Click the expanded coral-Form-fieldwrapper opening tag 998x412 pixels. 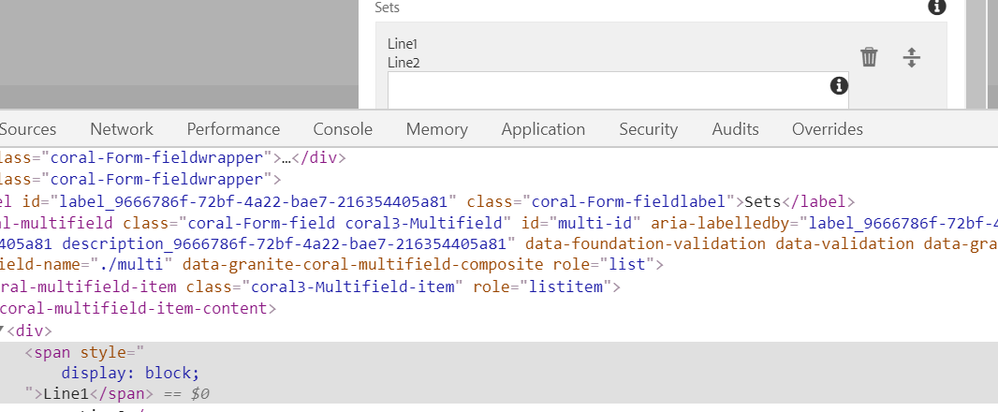[x=141, y=180]
